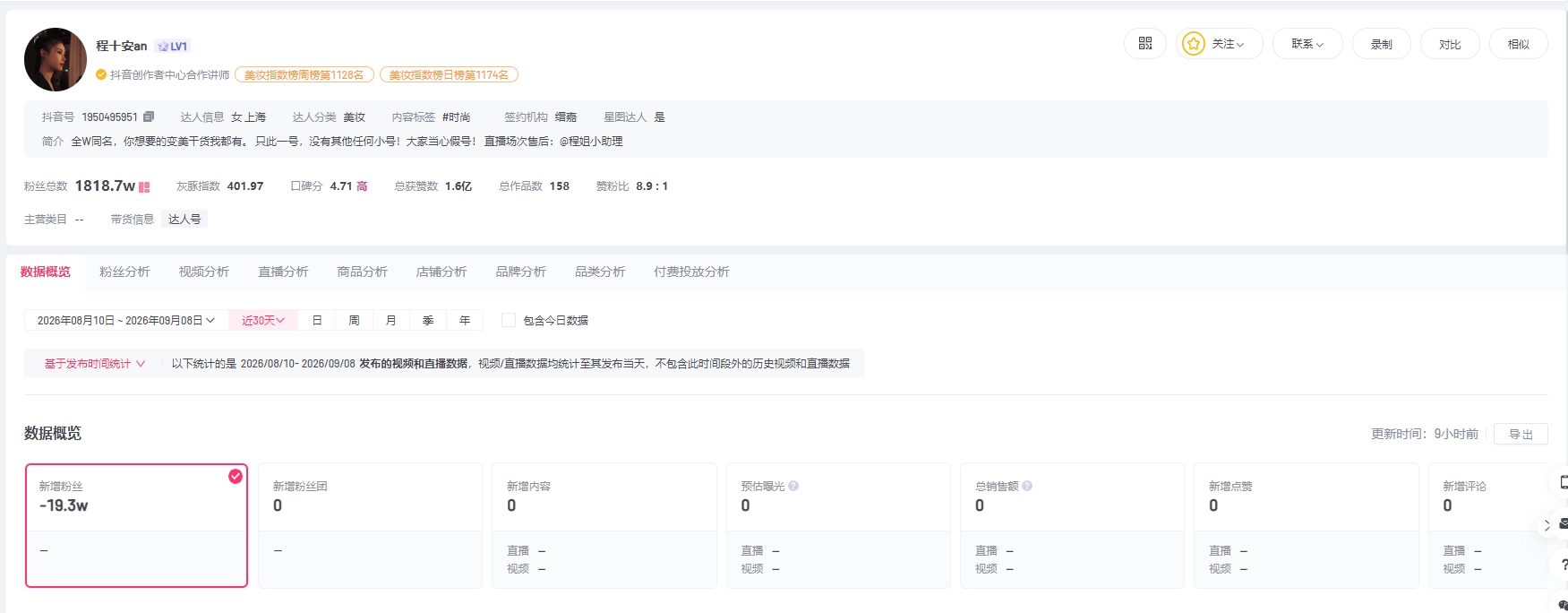
Task: Click the signing agency name 缙嘉
Action: [x=566, y=117]
